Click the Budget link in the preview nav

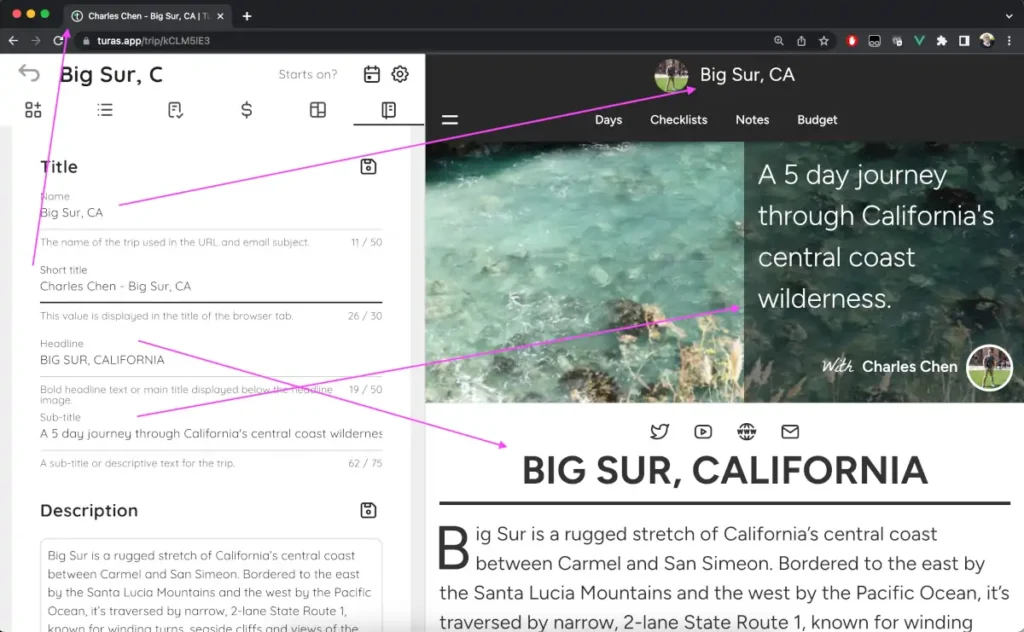click(x=817, y=120)
